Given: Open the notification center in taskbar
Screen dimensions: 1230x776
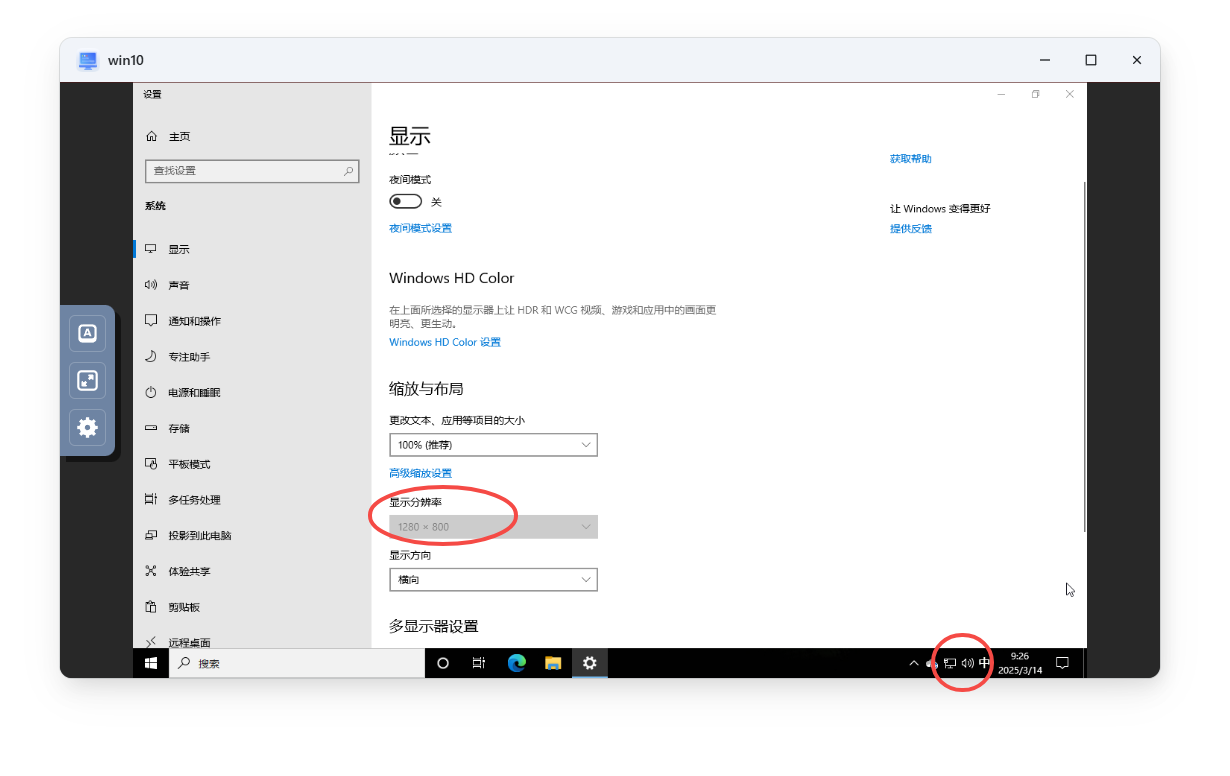Looking at the screenshot, I should pos(1063,663).
